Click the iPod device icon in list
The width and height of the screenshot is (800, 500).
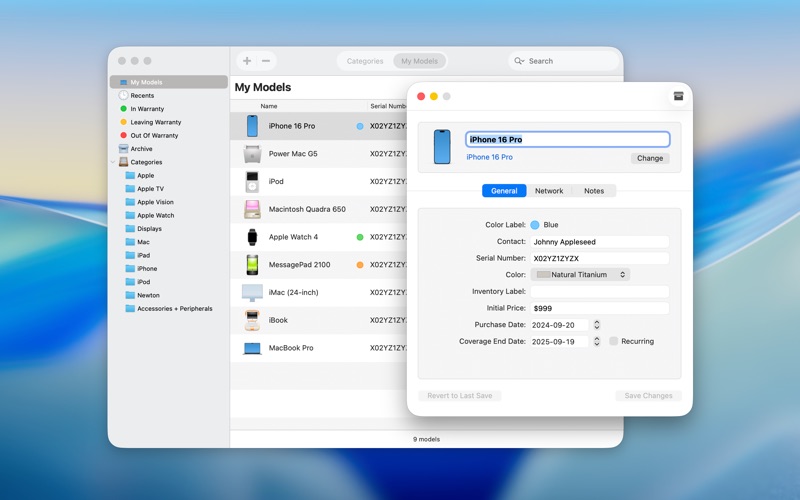pos(252,182)
